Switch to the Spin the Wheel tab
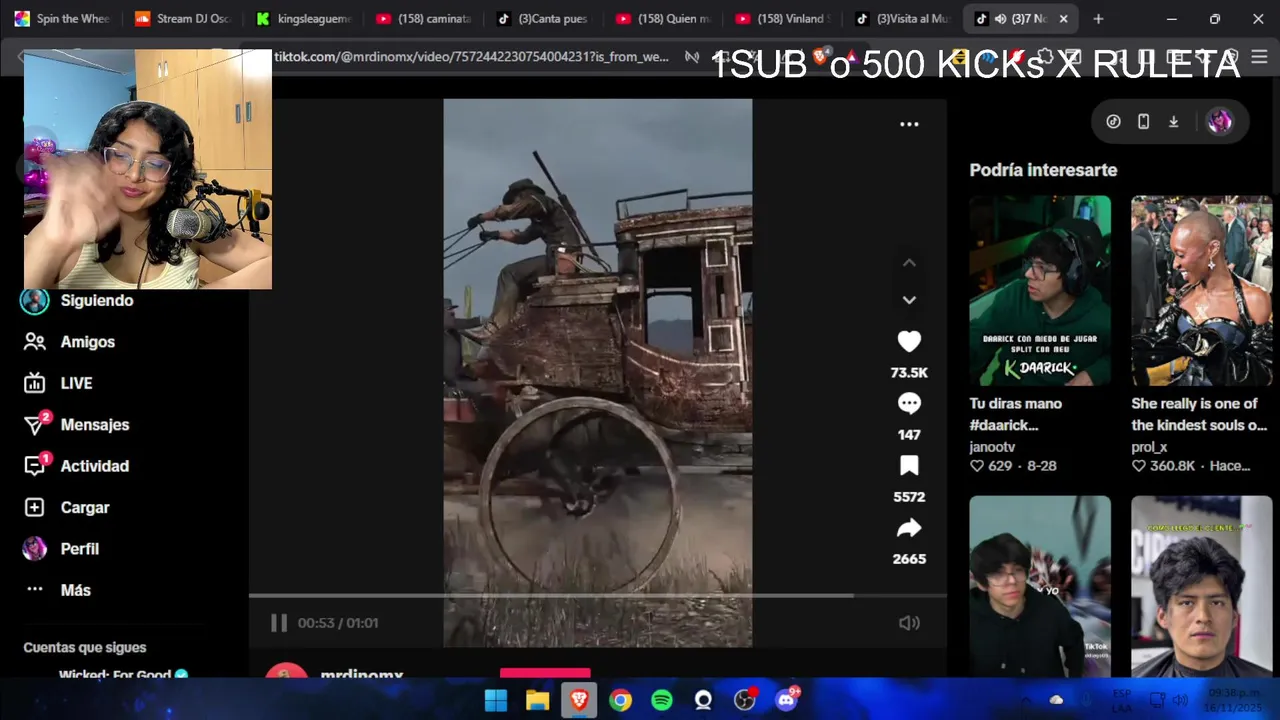The width and height of the screenshot is (1280, 720). [62, 19]
